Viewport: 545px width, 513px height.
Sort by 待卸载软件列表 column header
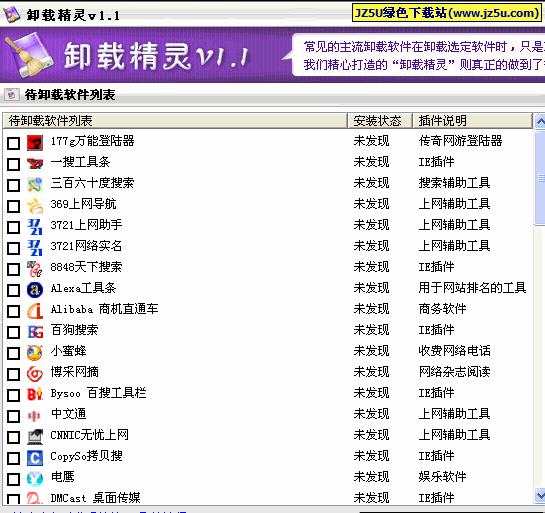[175, 121]
